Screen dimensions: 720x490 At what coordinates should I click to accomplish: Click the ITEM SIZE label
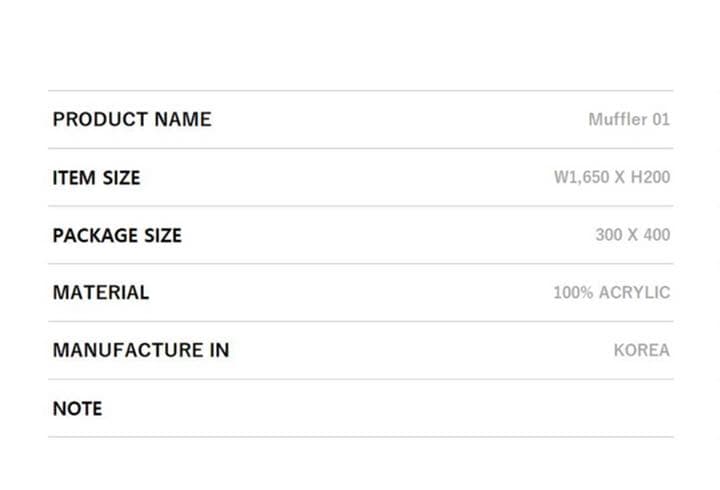(96, 178)
